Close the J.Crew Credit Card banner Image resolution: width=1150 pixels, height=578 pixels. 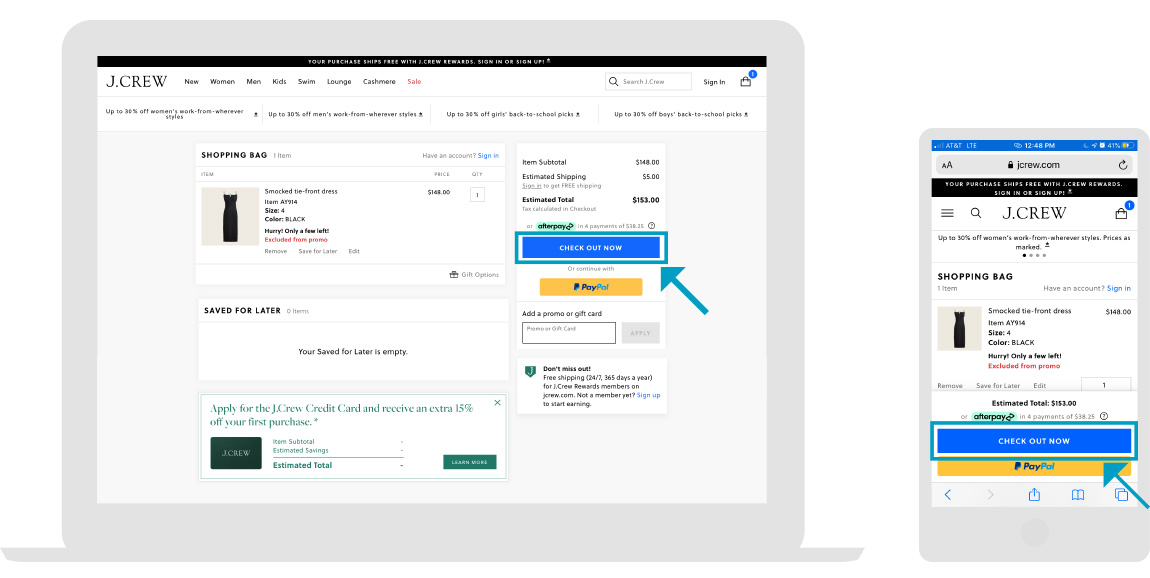[497, 403]
